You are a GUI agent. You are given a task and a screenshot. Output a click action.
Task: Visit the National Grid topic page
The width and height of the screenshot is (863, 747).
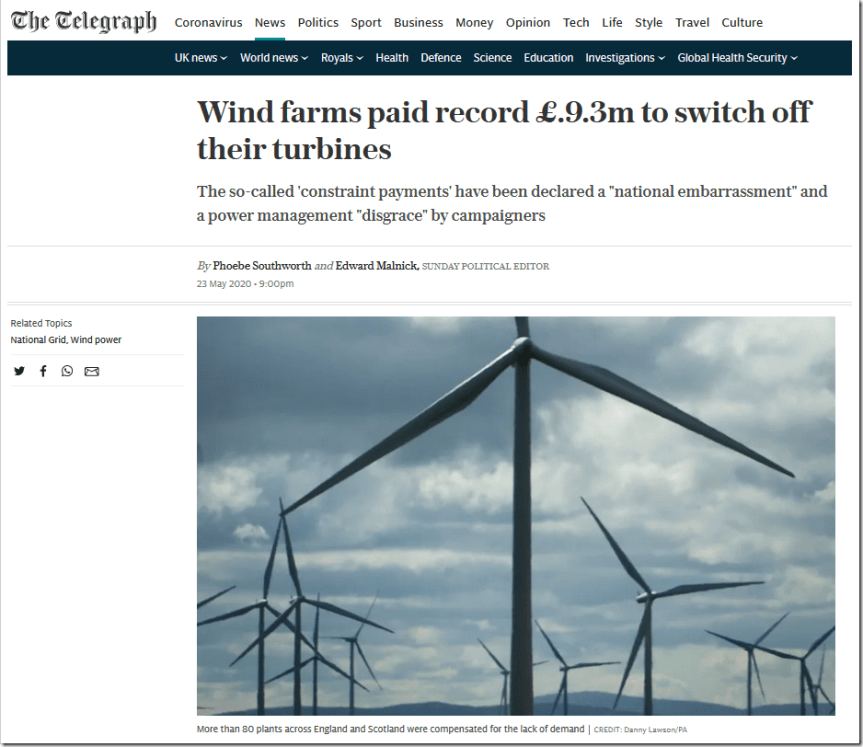(x=37, y=339)
